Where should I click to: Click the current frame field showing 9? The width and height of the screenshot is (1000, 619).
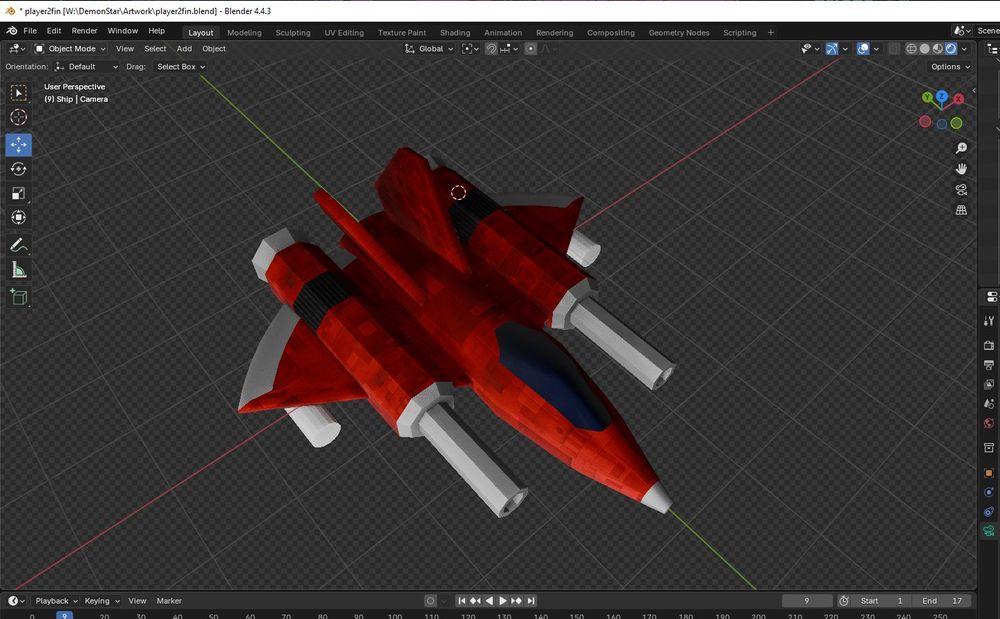point(807,601)
